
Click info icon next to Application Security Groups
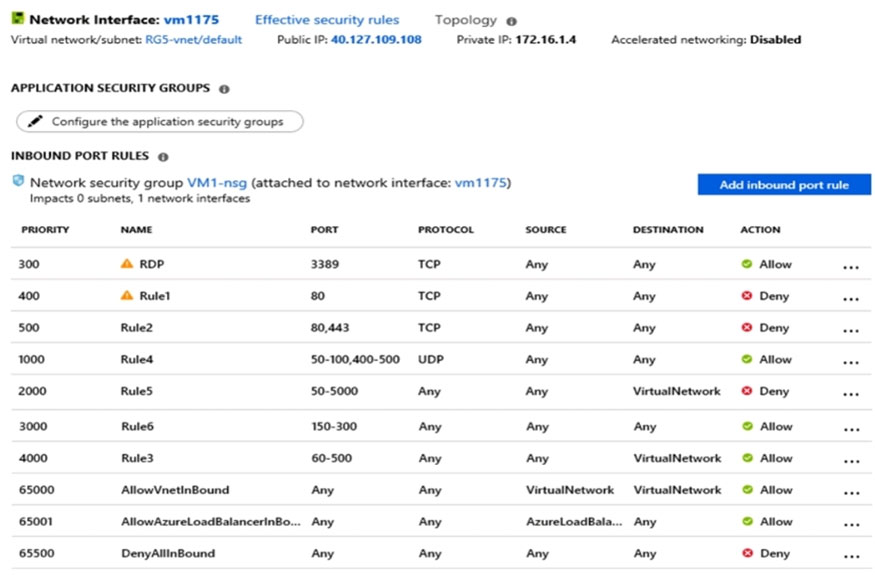tap(224, 89)
